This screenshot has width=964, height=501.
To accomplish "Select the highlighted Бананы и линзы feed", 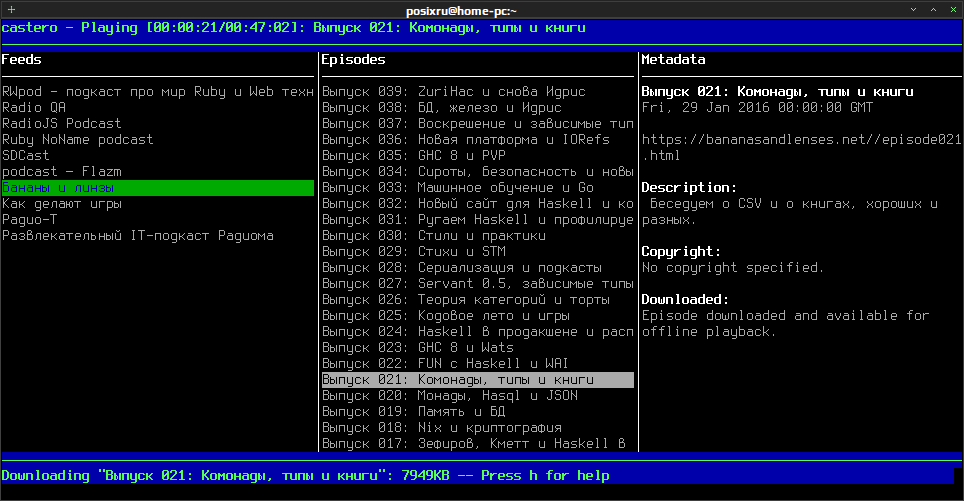I will [158, 187].
